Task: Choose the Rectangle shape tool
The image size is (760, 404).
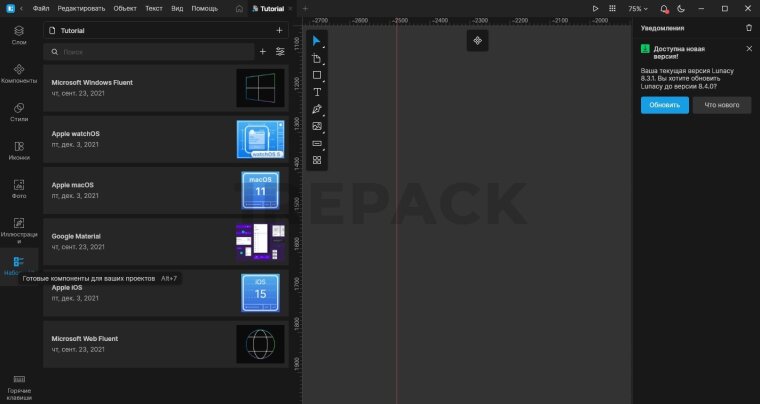Action: pos(317,75)
